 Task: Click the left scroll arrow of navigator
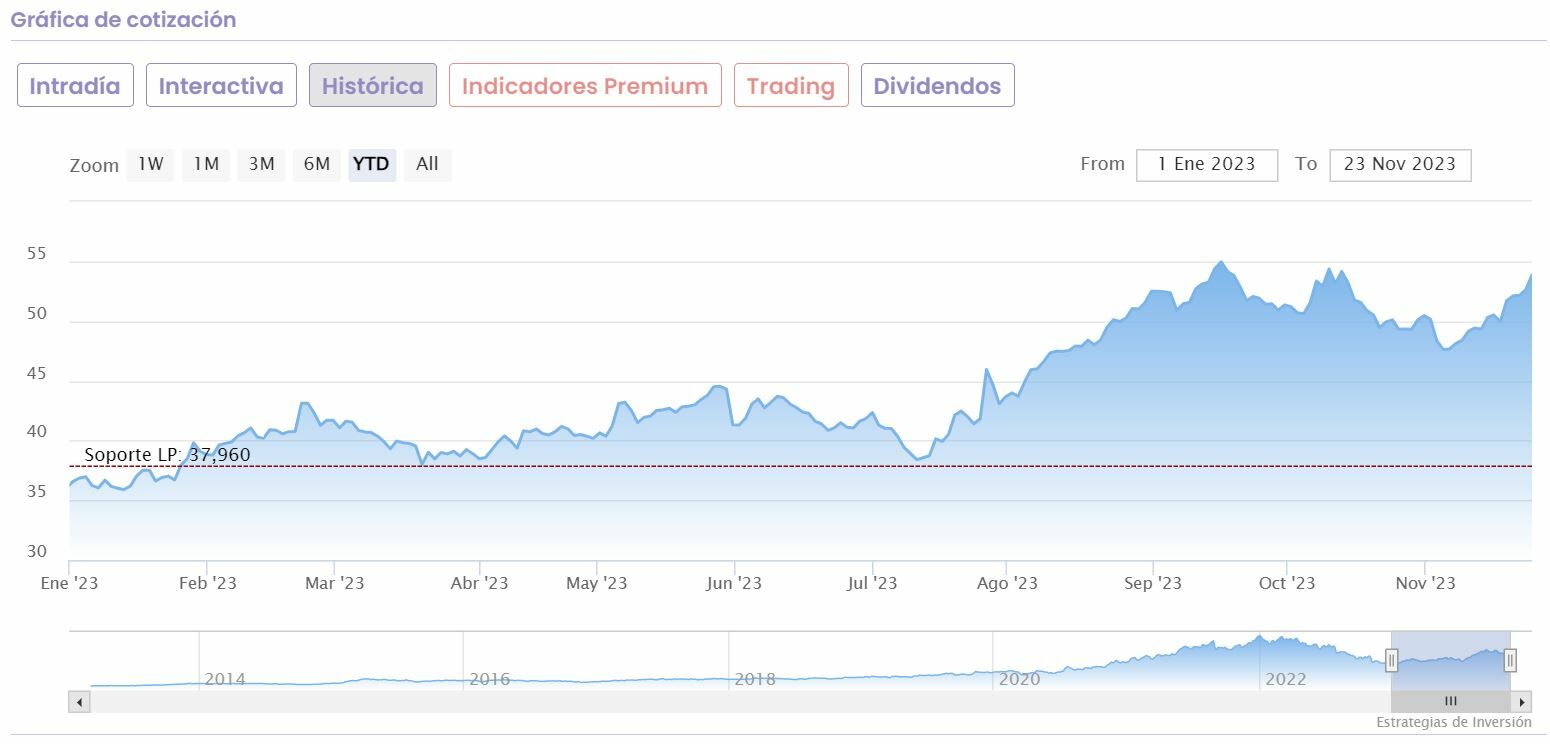point(79,702)
